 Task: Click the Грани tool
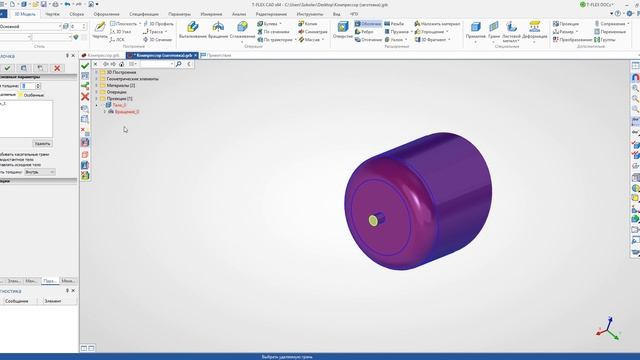(494, 31)
